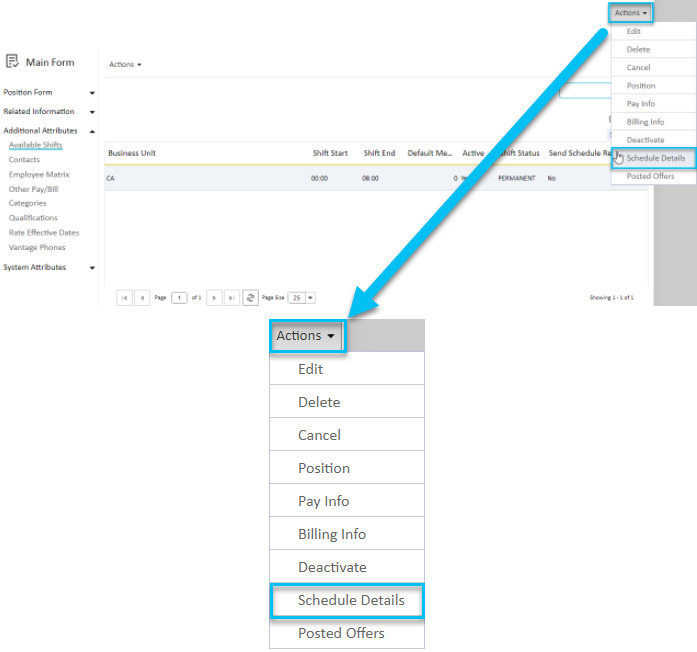Click the enlarged Actions dropdown button

click(x=307, y=336)
